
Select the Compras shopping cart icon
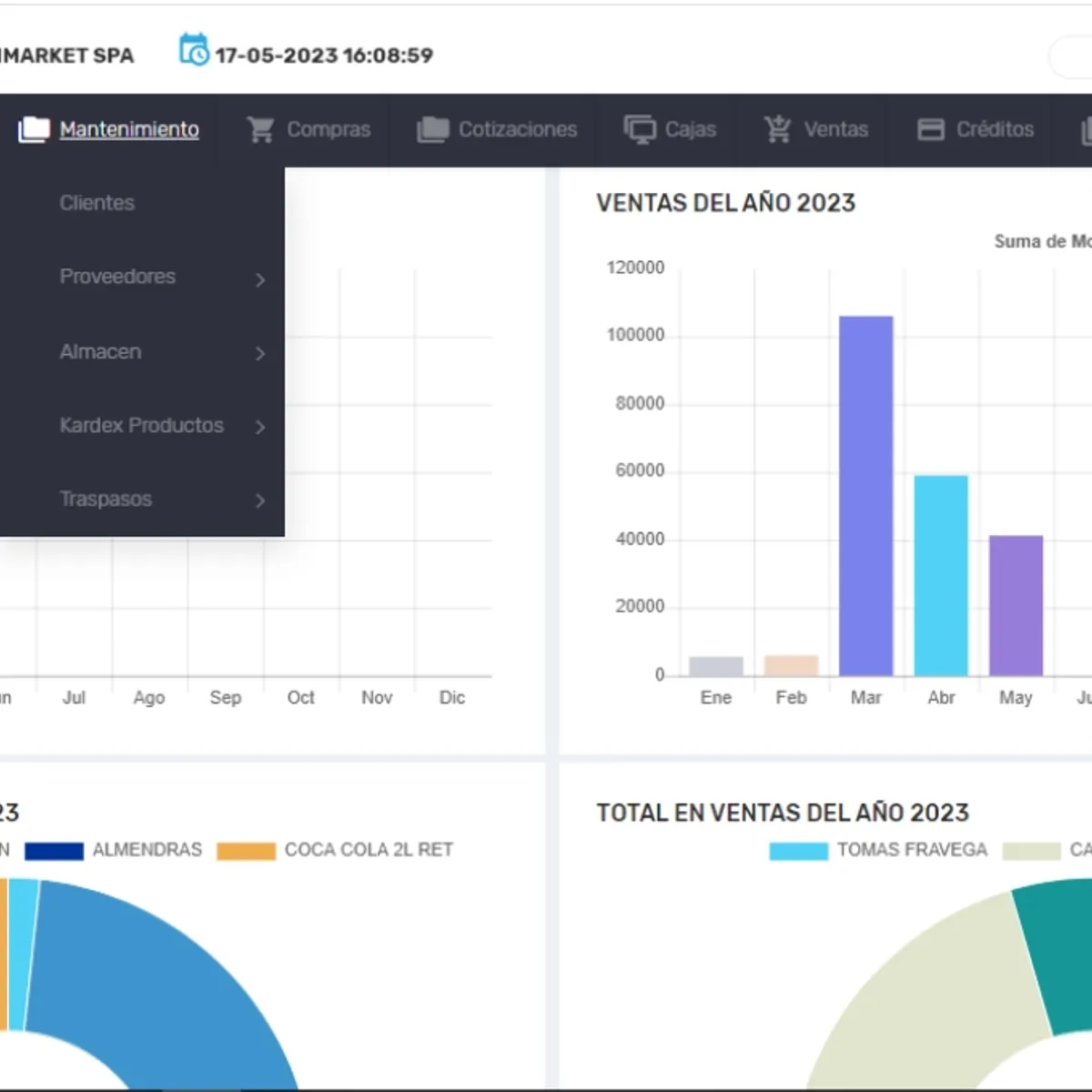[x=260, y=129]
